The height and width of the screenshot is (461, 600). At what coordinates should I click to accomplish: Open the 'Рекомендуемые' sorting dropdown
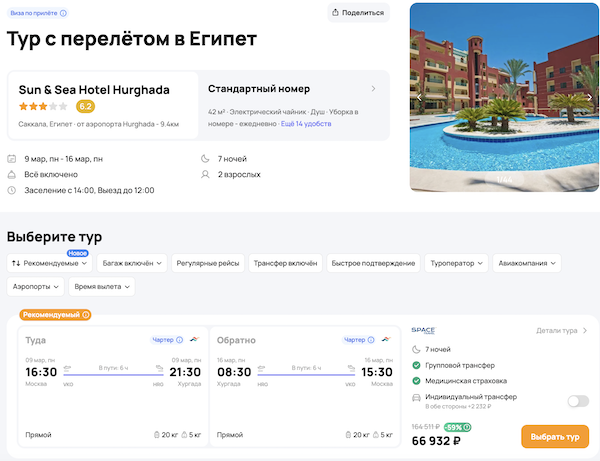50,263
